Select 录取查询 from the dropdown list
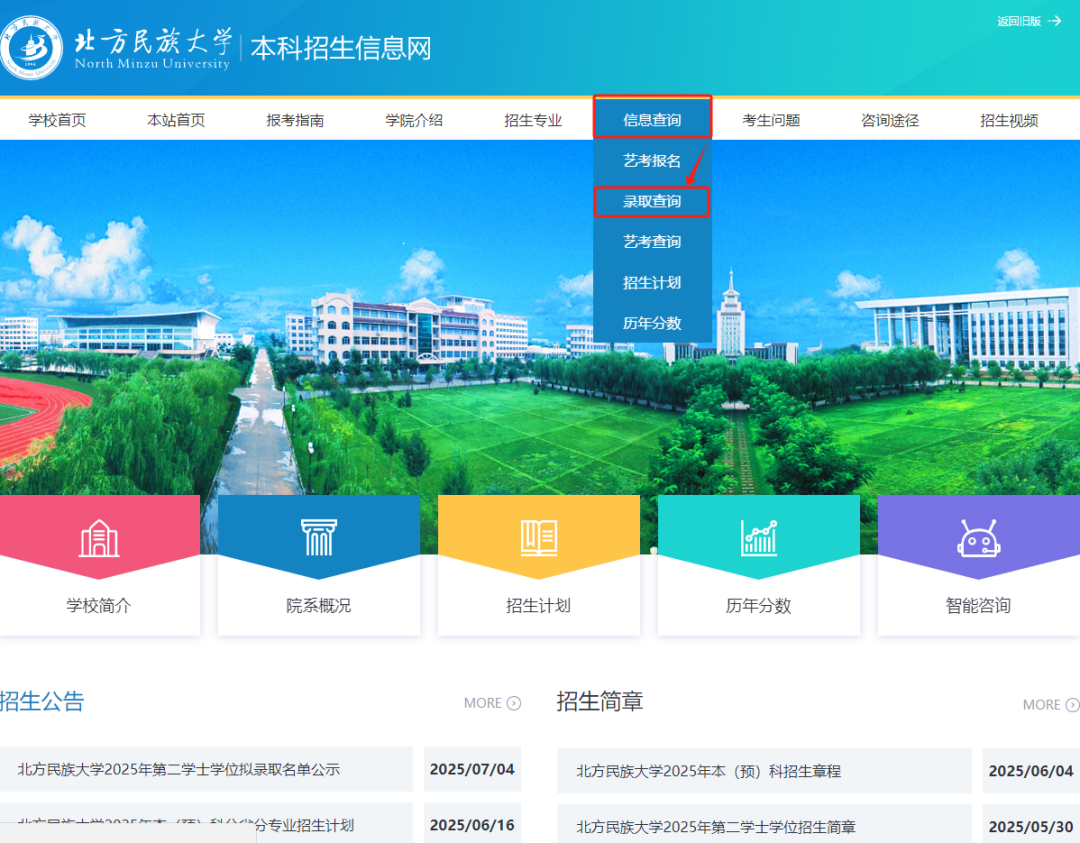Image resolution: width=1080 pixels, height=843 pixels. tap(652, 201)
